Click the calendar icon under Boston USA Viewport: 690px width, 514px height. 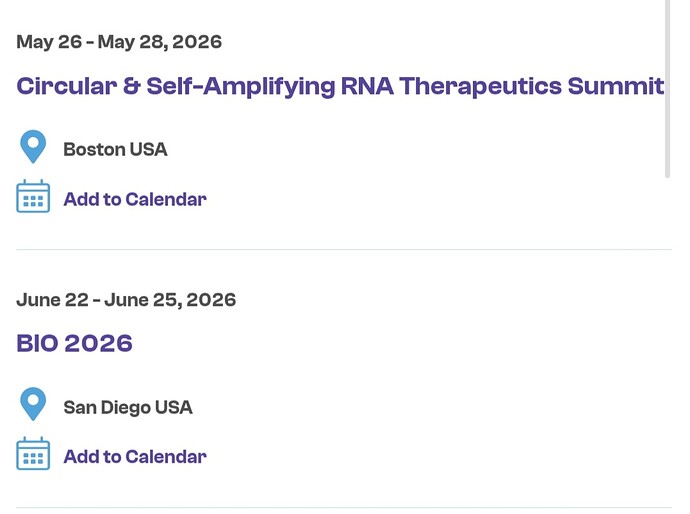pyautogui.click(x=33, y=197)
